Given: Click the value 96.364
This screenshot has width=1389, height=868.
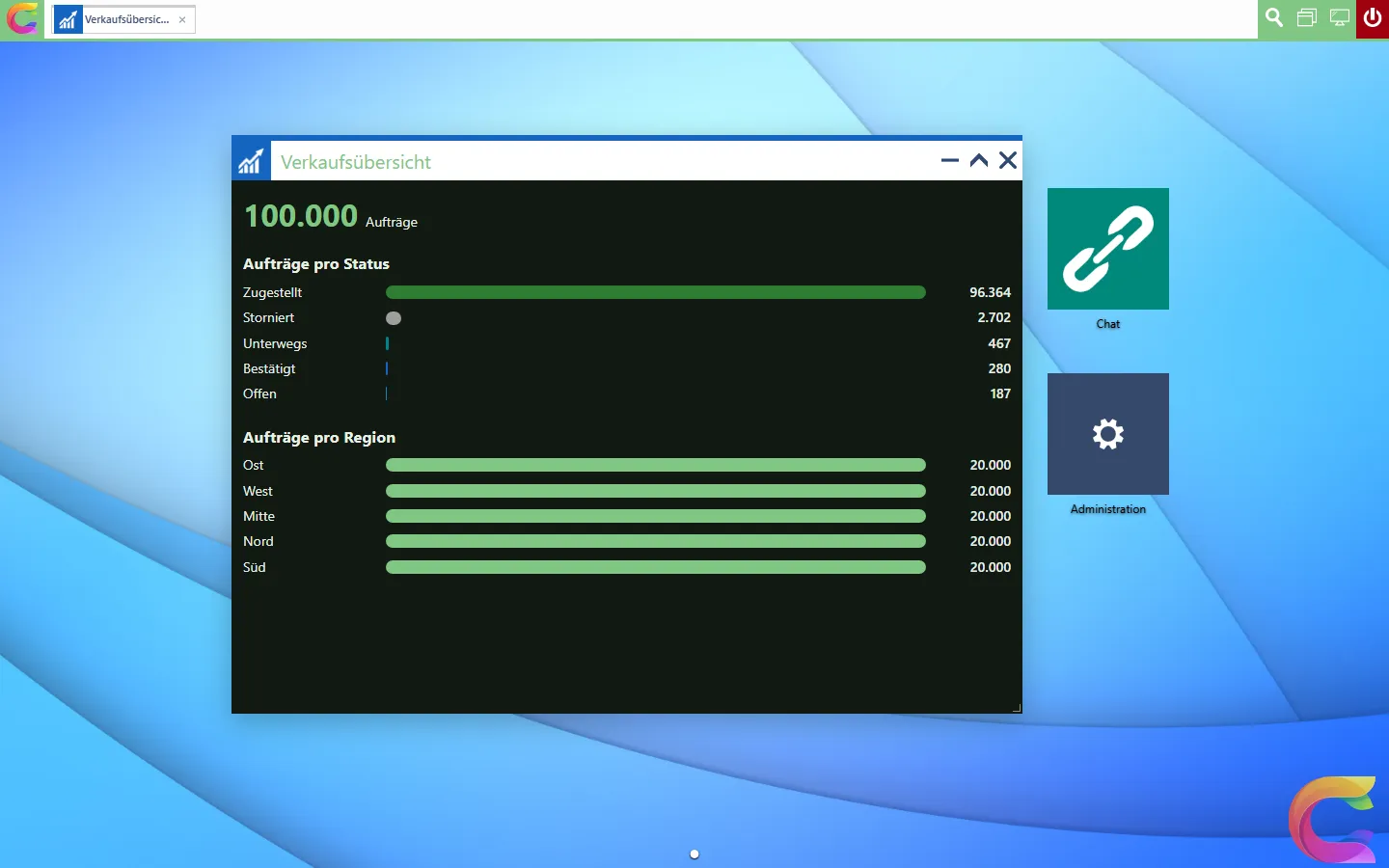Looking at the screenshot, I should pos(990,292).
